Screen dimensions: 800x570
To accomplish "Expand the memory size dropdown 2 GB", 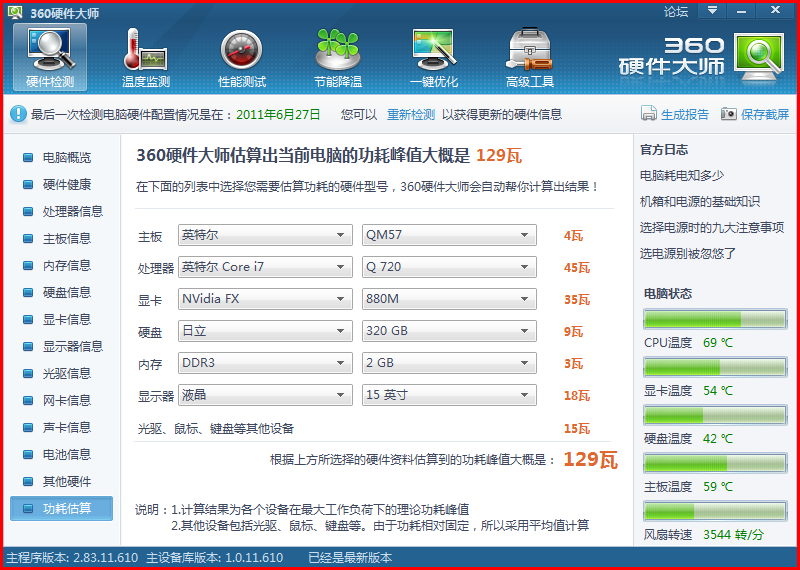I will click(x=449, y=363).
